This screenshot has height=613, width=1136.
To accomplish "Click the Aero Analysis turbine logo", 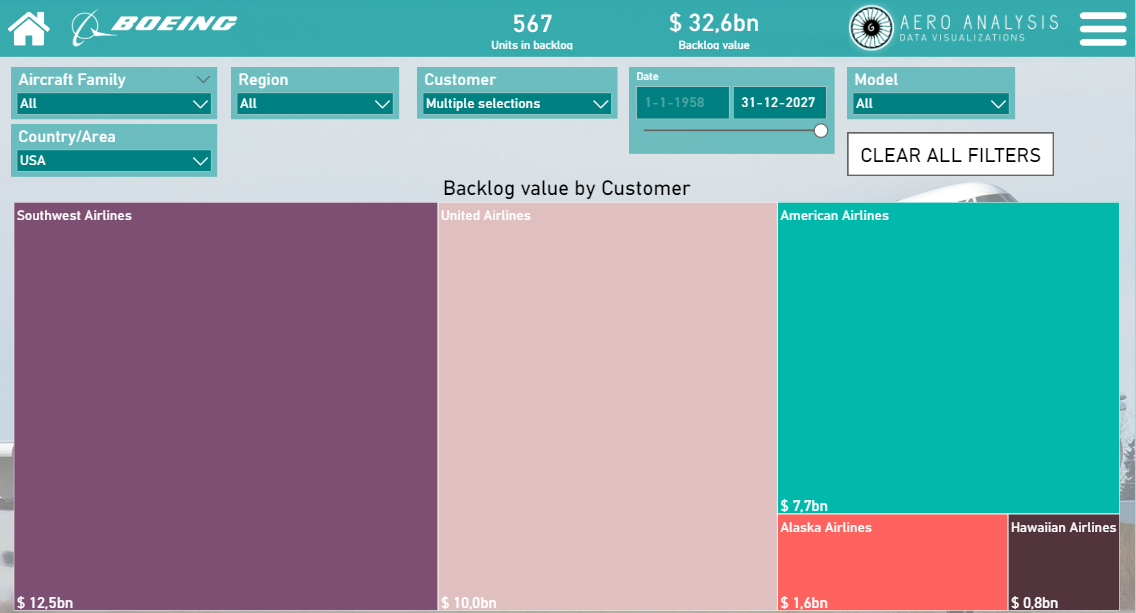I will tap(871, 28).
